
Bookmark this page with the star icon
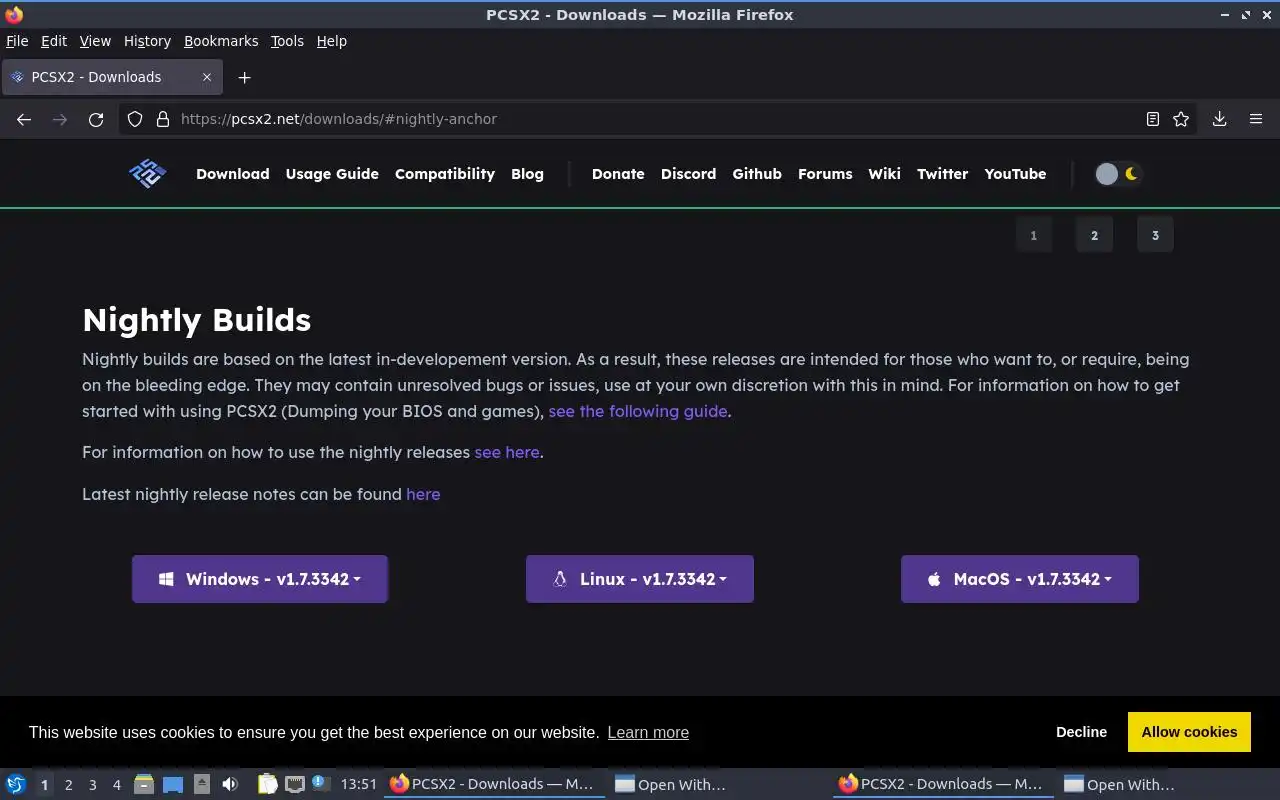(x=1181, y=119)
